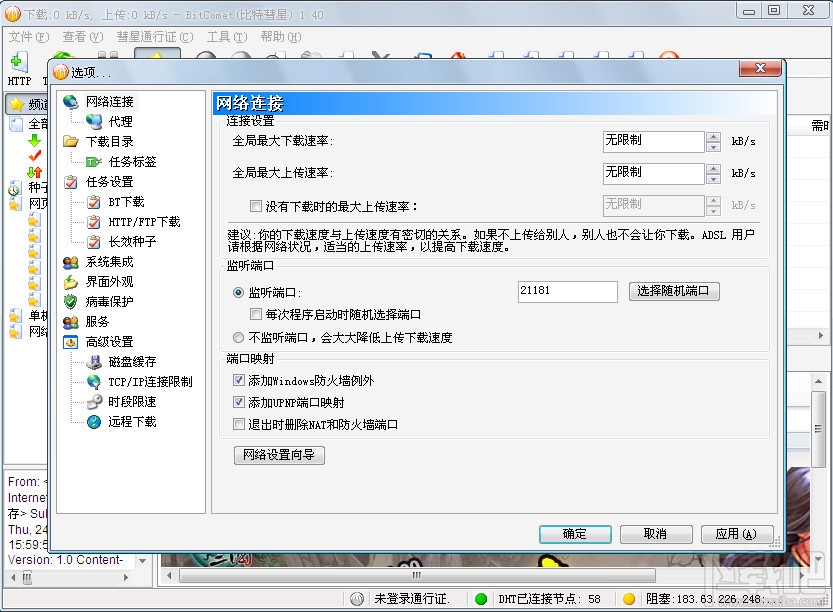Uncheck 添加UPNP端口映射

[239, 402]
